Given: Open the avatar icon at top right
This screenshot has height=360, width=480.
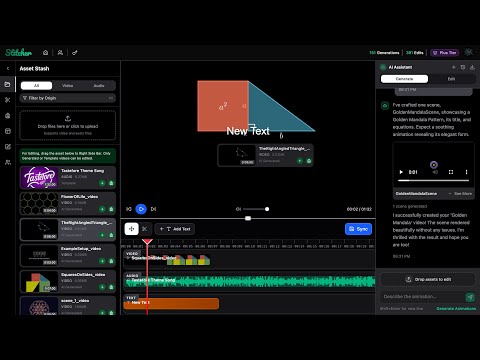Looking at the screenshot, I should pos(469,52).
